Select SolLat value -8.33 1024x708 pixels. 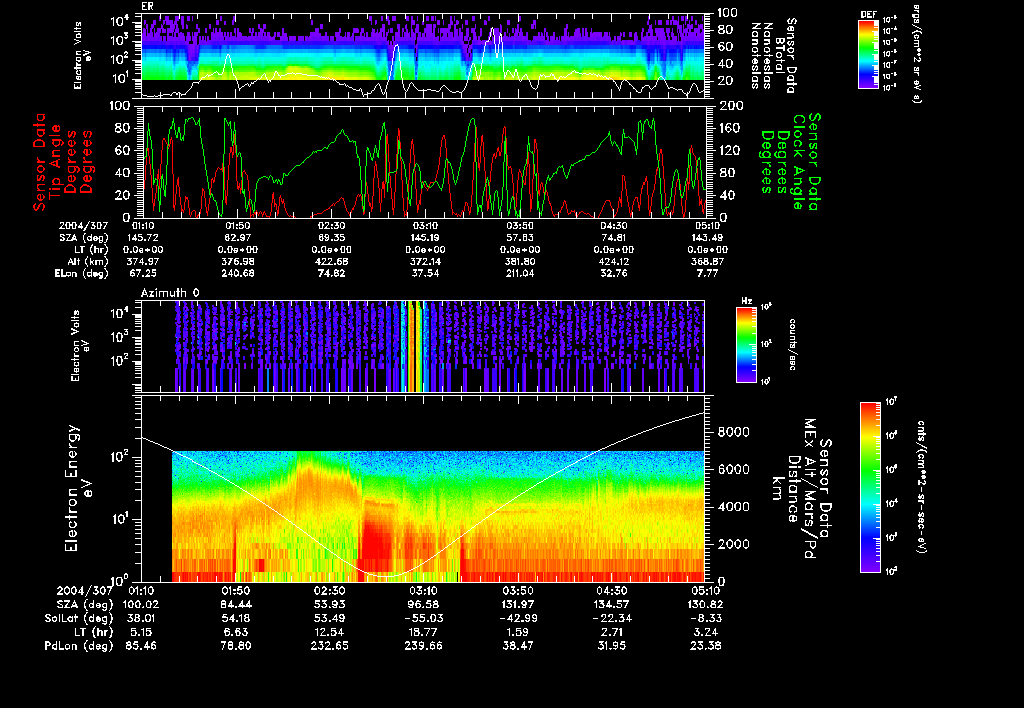pos(705,619)
